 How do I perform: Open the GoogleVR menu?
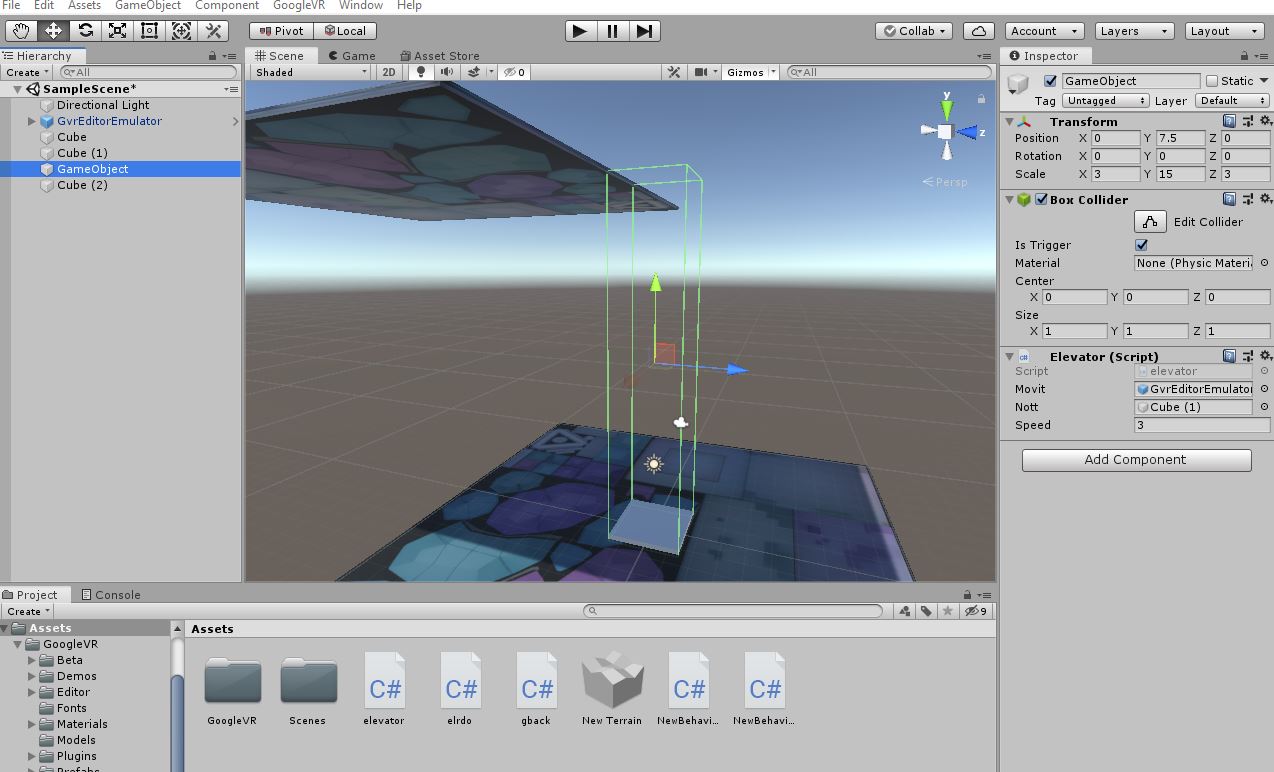pyautogui.click(x=298, y=5)
